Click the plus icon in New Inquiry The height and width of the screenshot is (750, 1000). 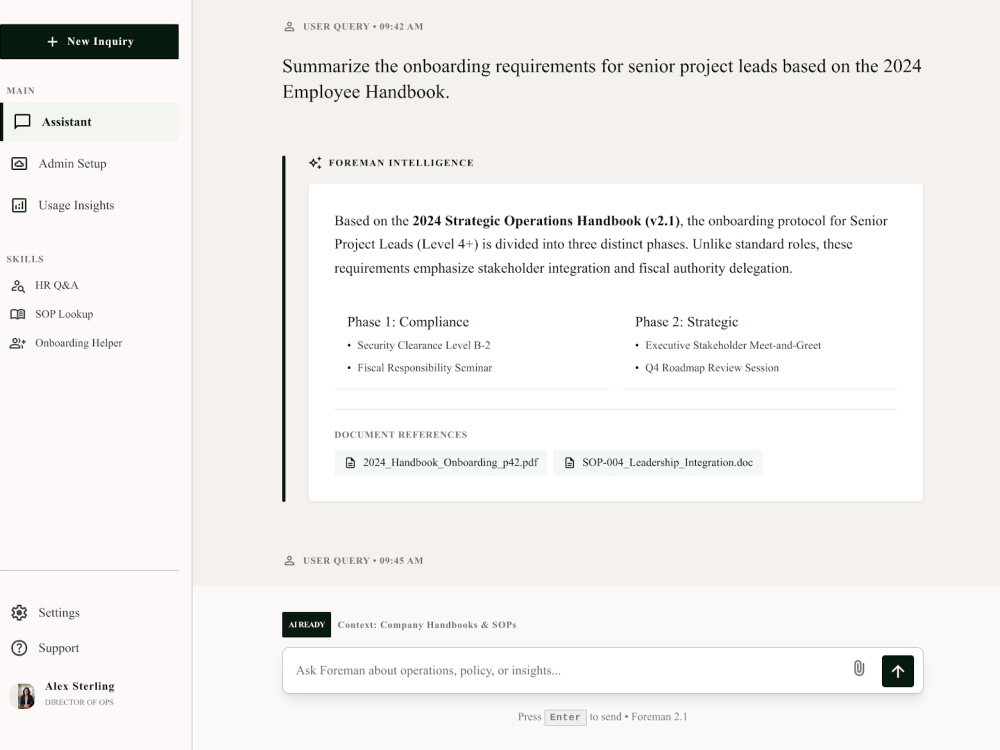point(52,41)
